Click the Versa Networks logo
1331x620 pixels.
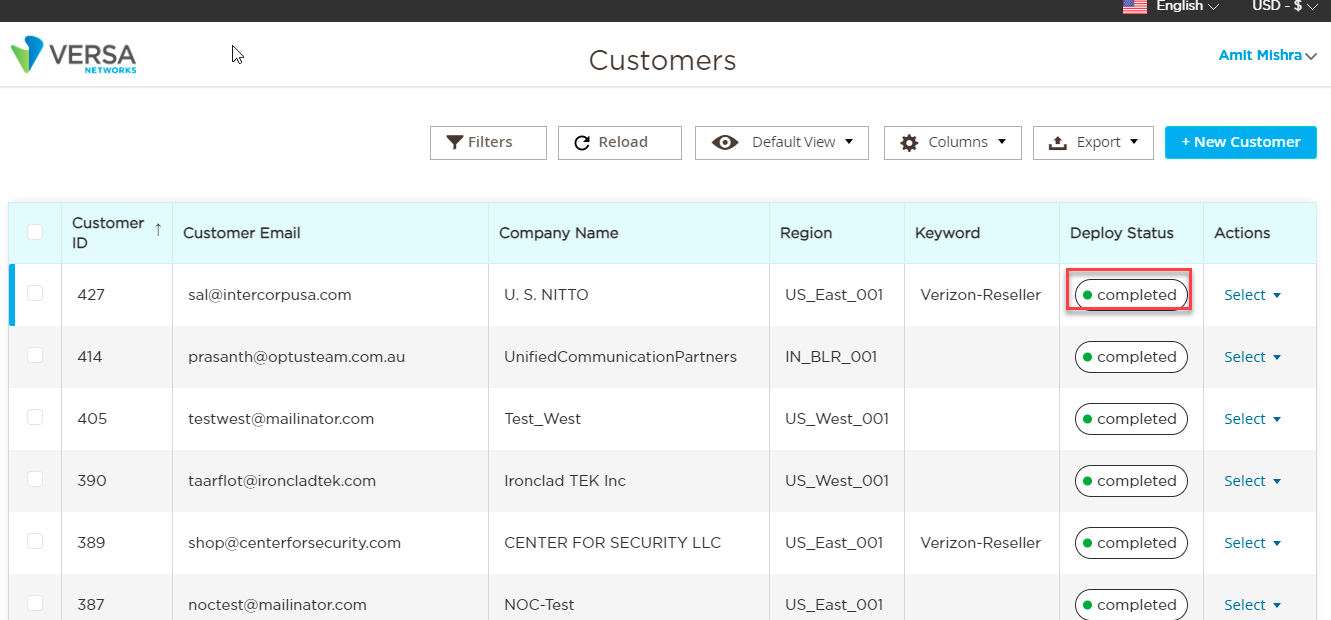click(73, 55)
